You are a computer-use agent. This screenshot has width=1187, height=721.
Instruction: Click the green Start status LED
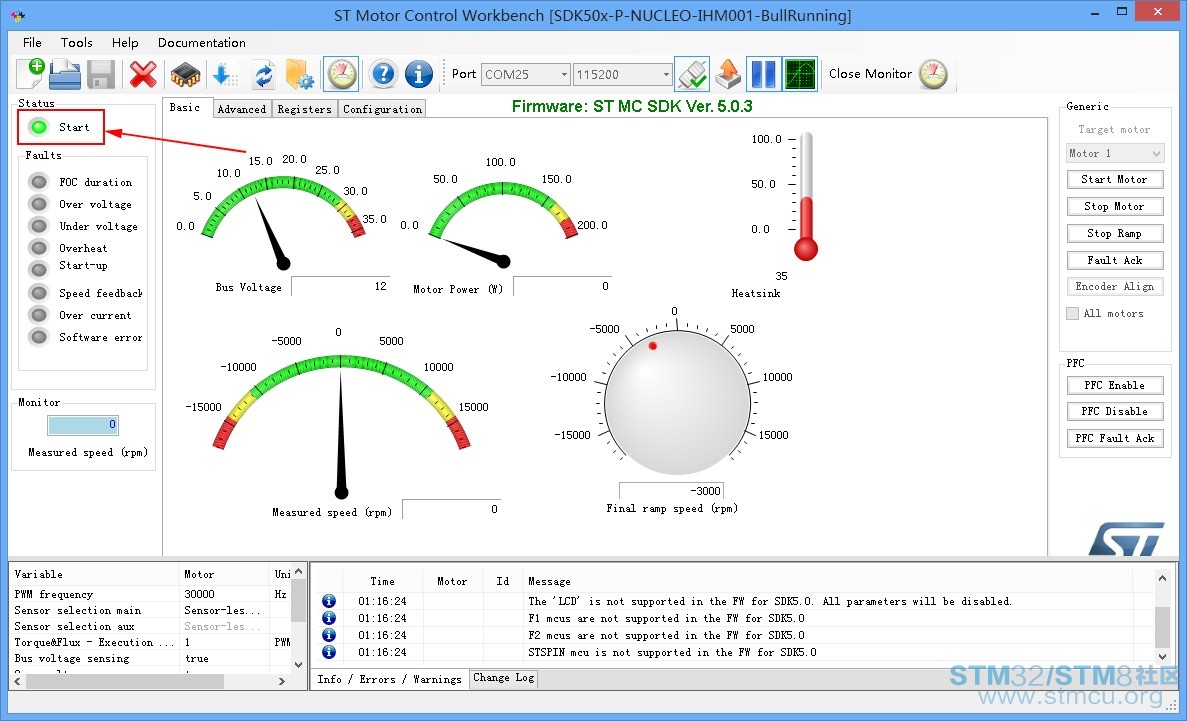39,127
